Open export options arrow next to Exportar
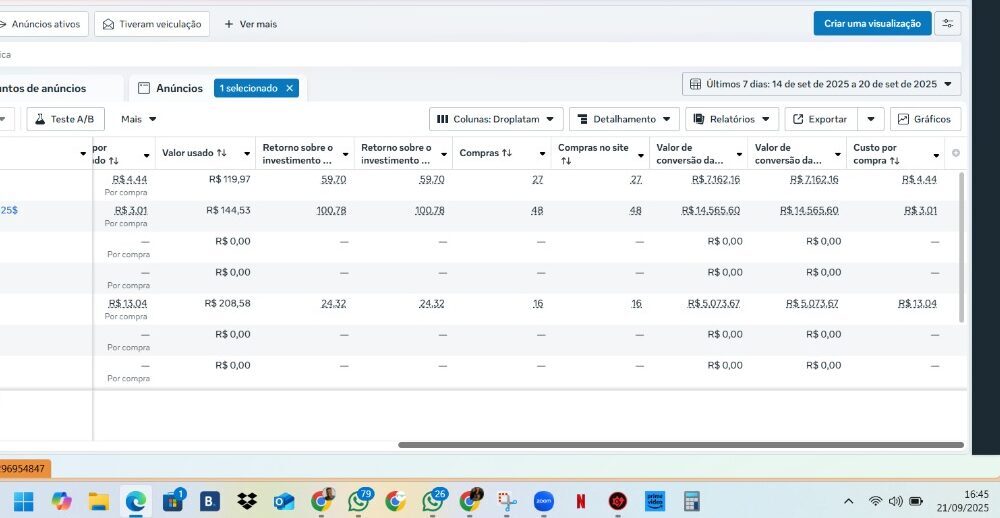The height and width of the screenshot is (518, 1000). (871, 119)
